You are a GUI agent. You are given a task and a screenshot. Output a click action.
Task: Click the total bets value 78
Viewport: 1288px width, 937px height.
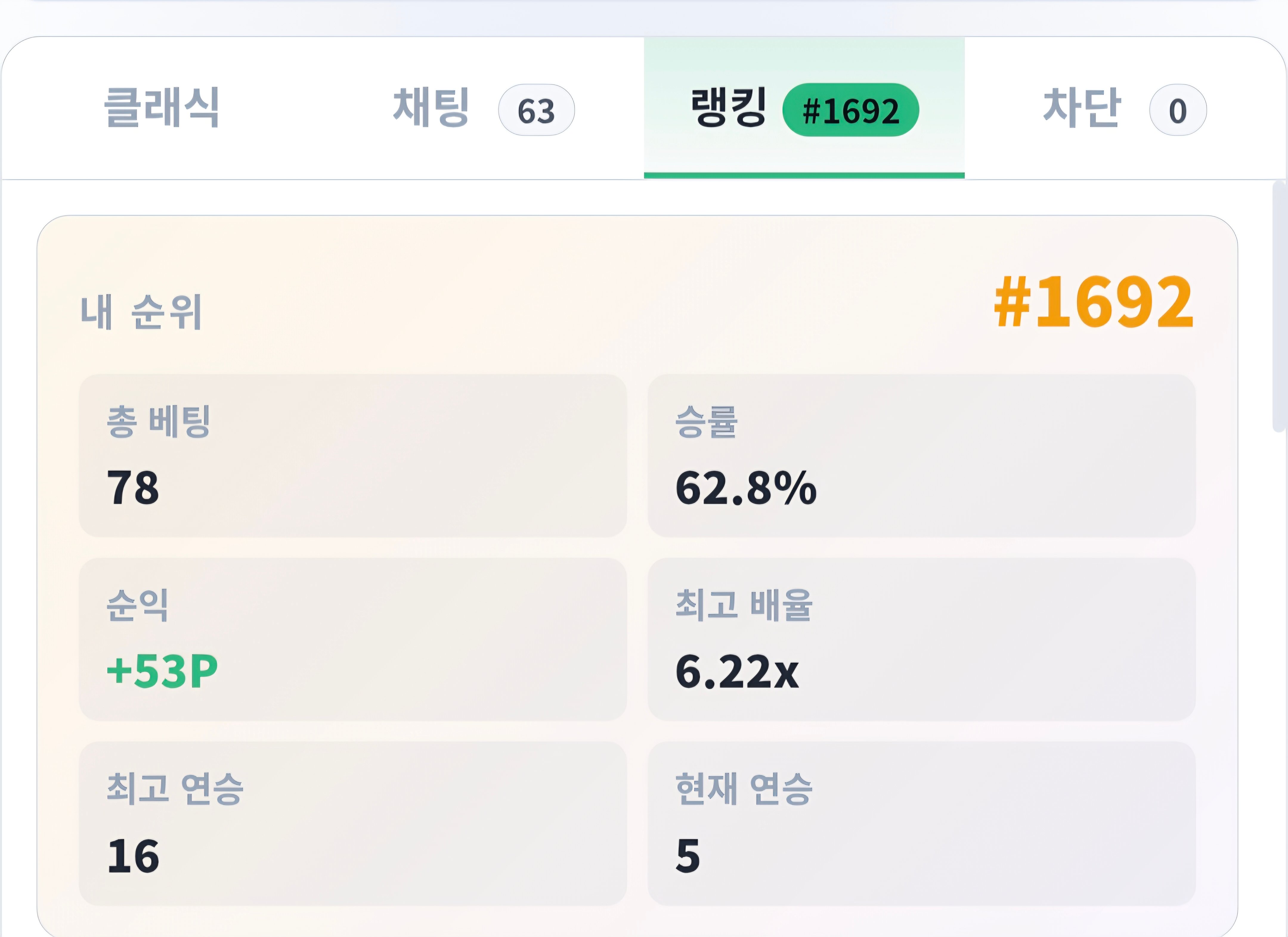pyautogui.click(x=133, y=488)
